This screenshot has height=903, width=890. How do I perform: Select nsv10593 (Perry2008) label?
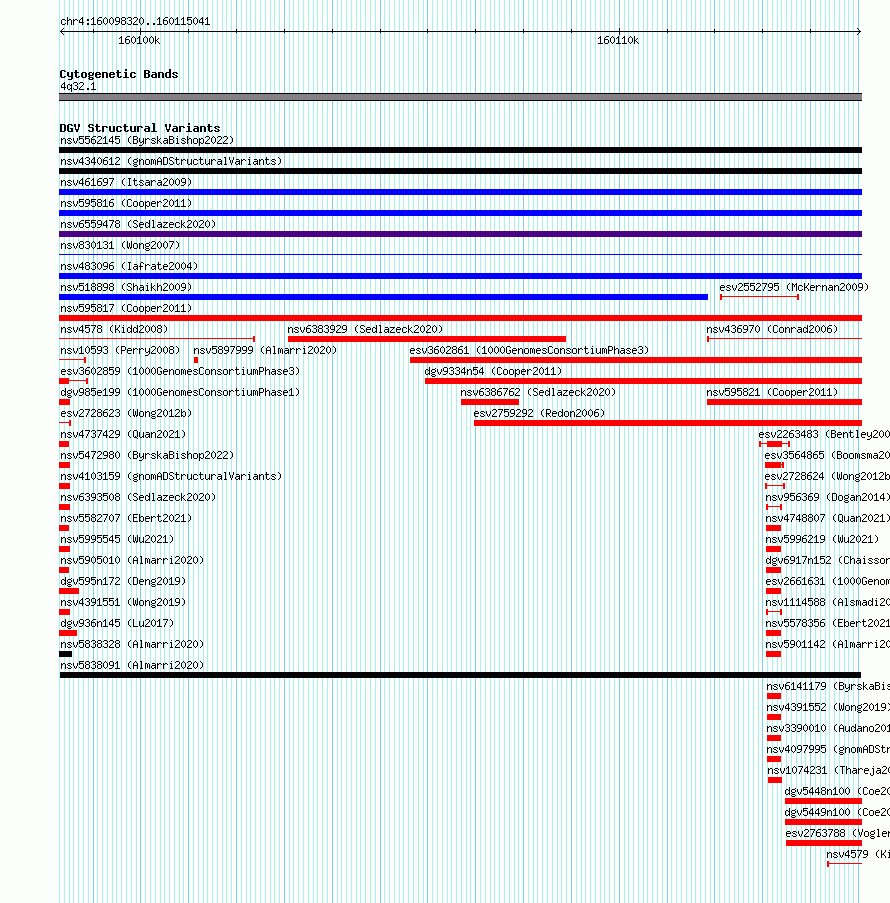pos(120,350)
